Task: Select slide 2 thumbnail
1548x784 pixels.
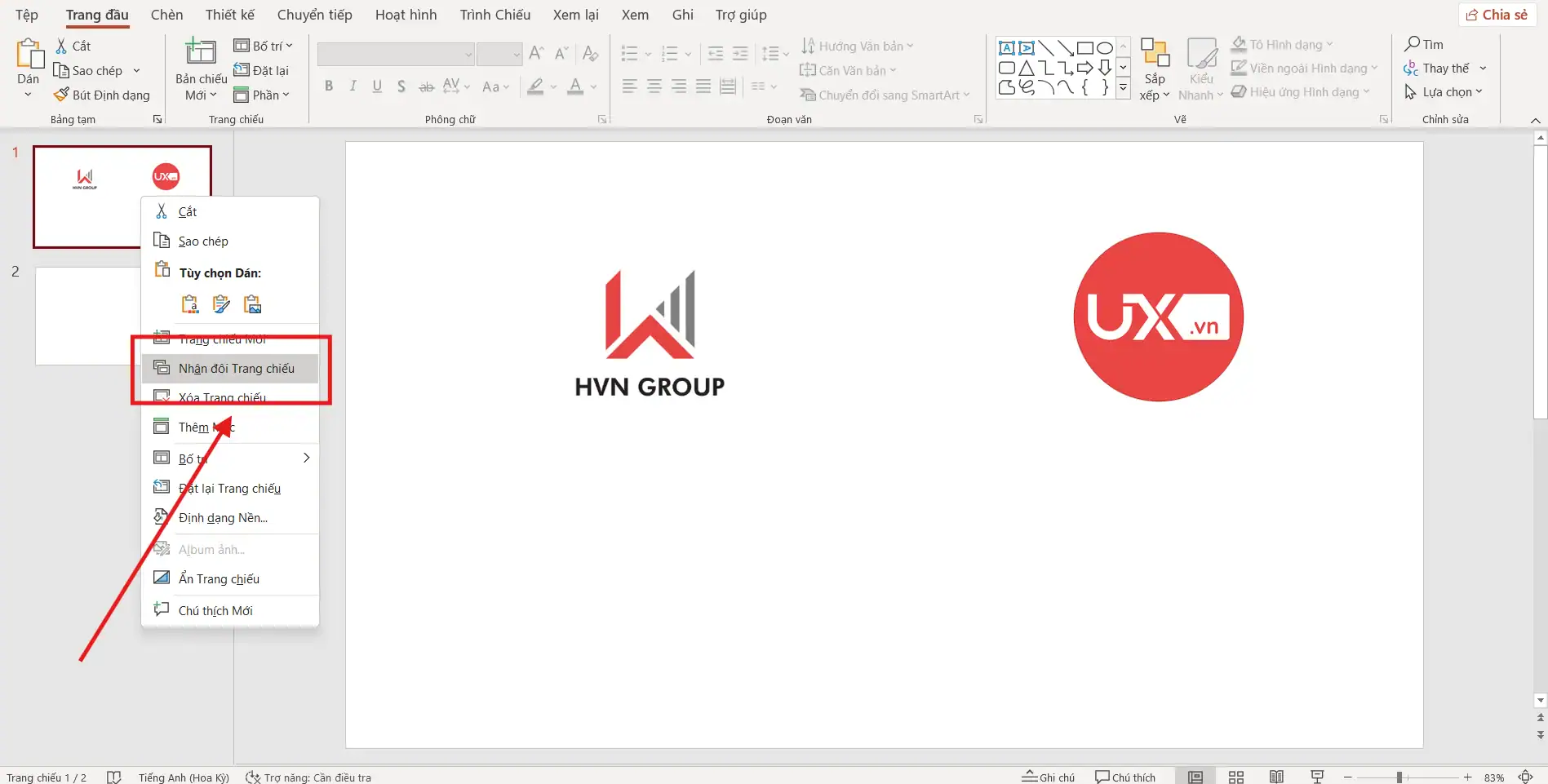Action: click(x=87, y=316)
